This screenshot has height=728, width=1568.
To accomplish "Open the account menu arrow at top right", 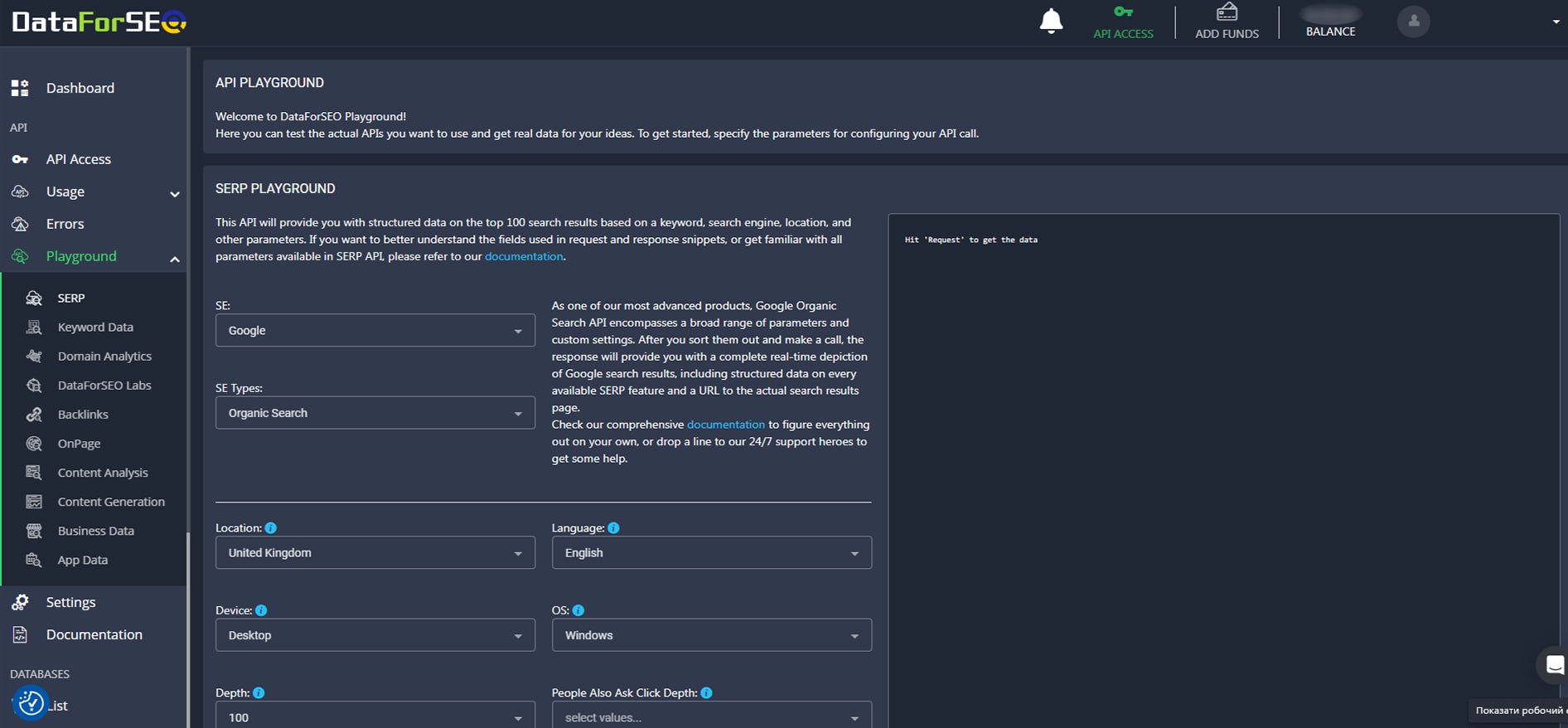I will pos(1556,22).
